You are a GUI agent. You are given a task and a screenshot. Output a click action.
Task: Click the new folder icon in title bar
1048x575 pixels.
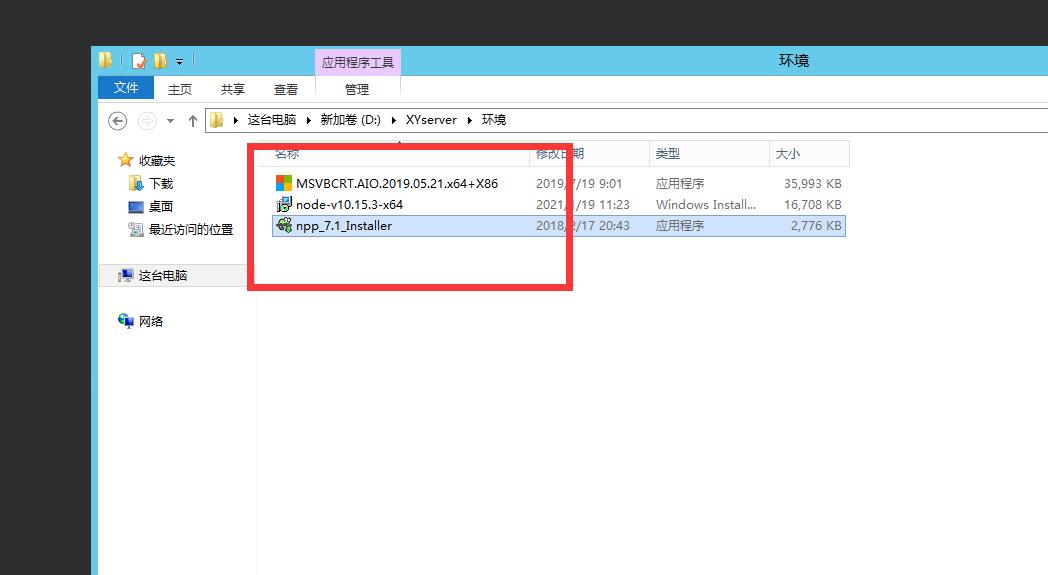[x=160, y=61]
